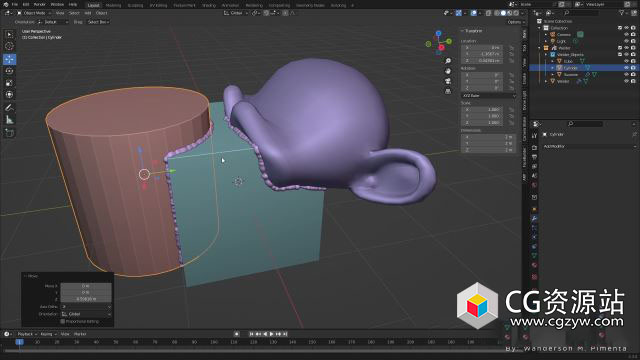
Task: Select the Add Cube tool
Action: (x=9, y=133)
